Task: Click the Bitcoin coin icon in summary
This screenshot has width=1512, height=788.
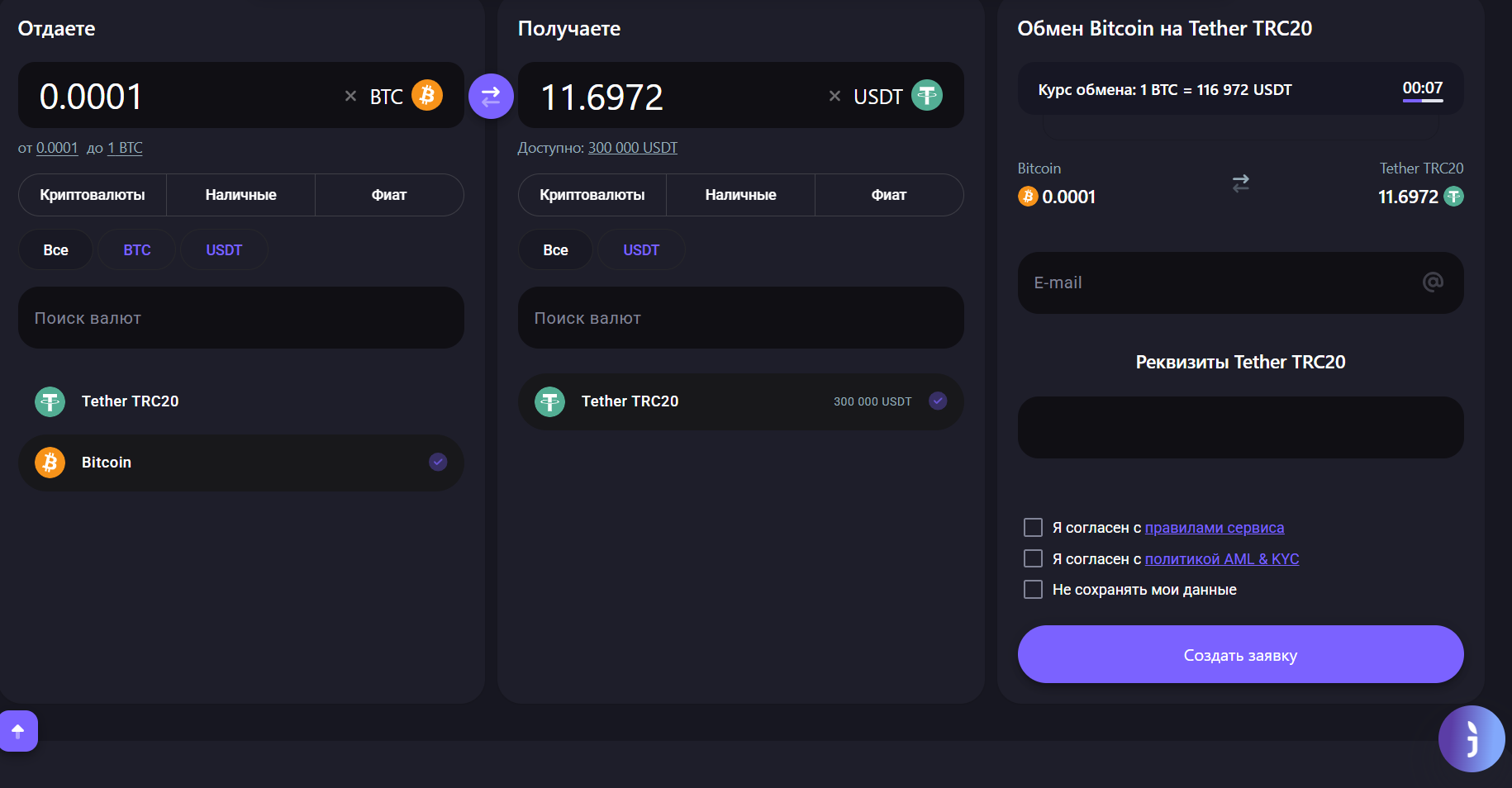Action: (1028, 197)
